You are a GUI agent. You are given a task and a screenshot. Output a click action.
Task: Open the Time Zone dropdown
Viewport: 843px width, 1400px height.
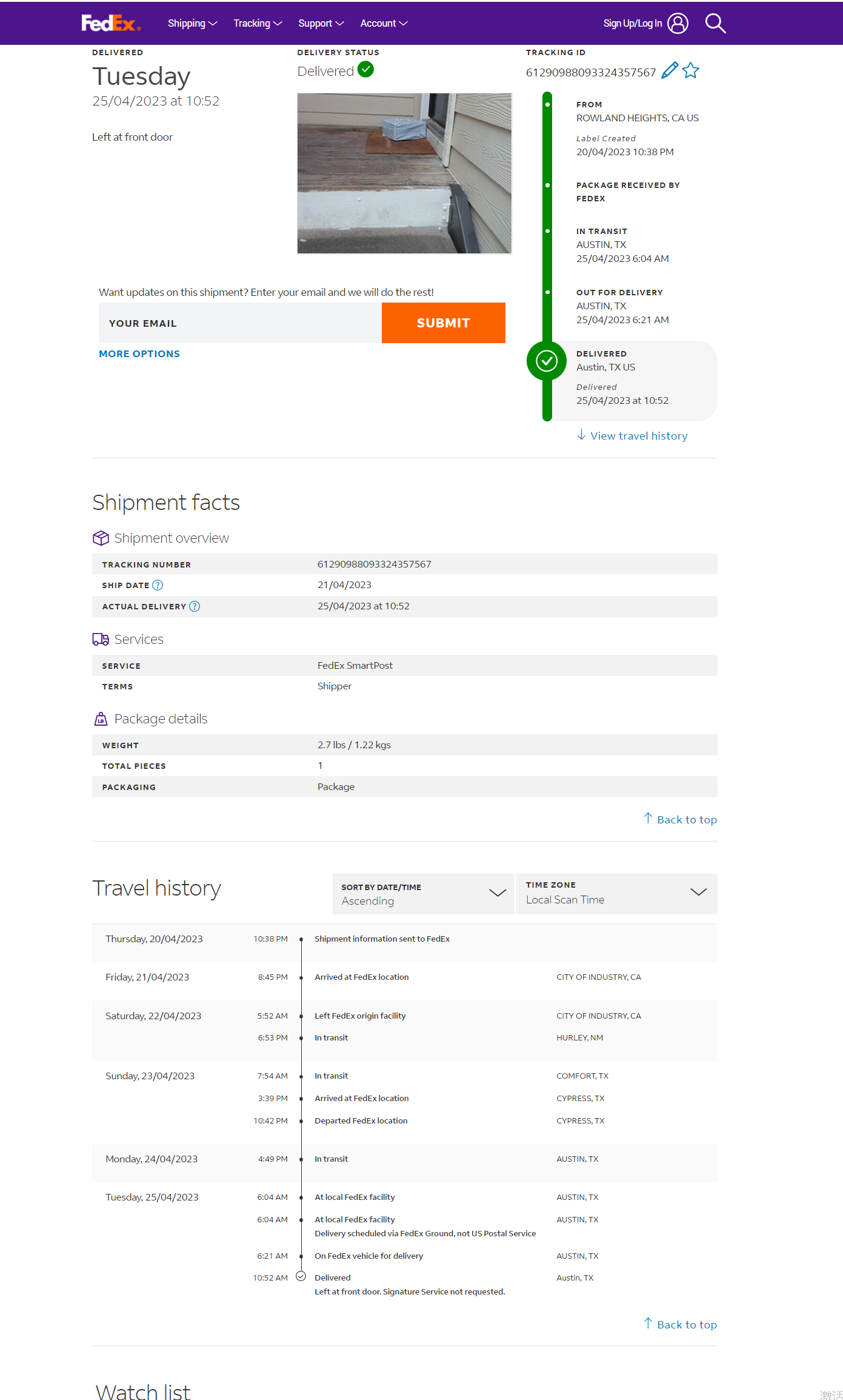tap(616, 894)
